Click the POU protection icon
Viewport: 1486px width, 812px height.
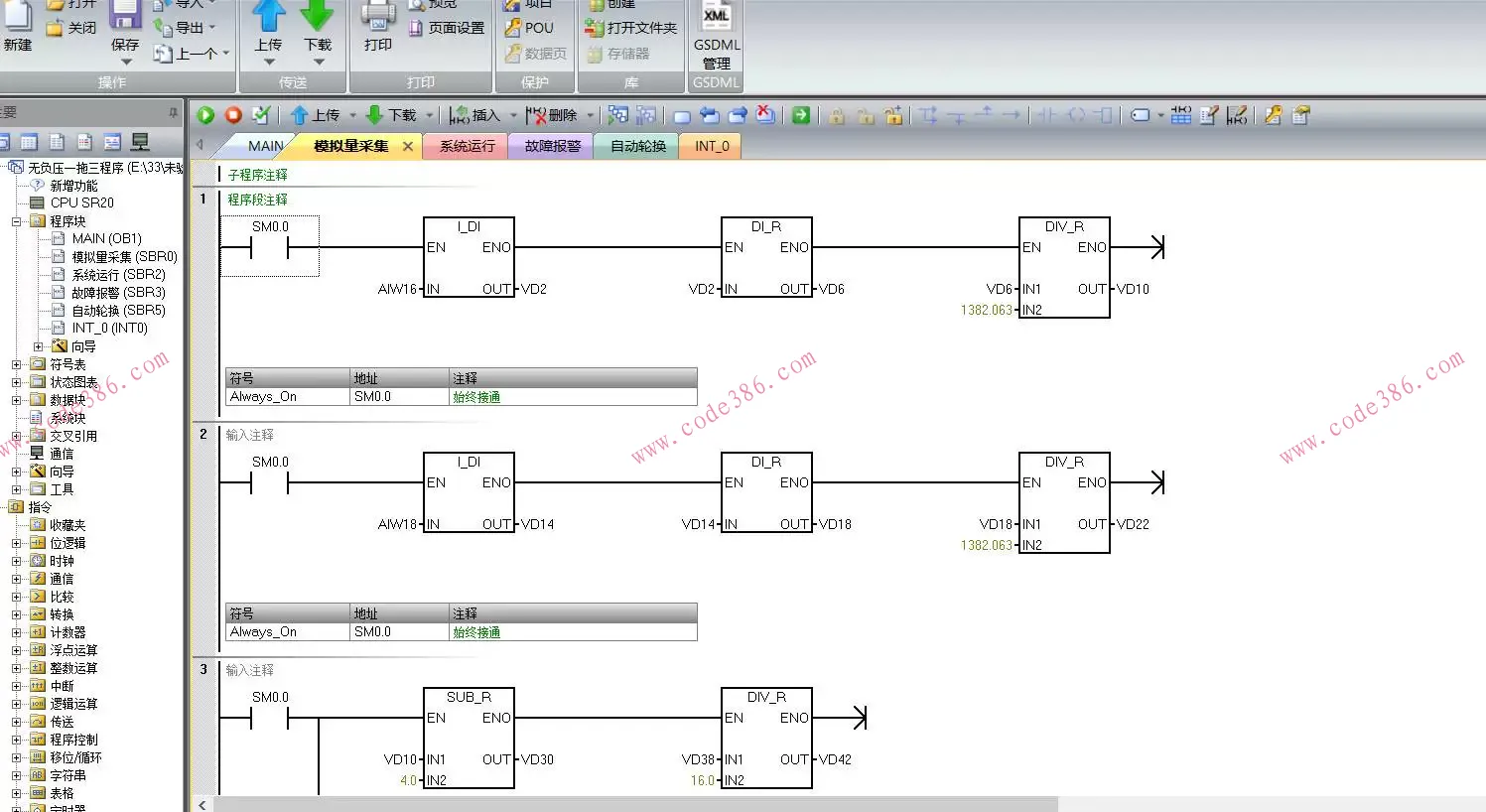(529, 28)
